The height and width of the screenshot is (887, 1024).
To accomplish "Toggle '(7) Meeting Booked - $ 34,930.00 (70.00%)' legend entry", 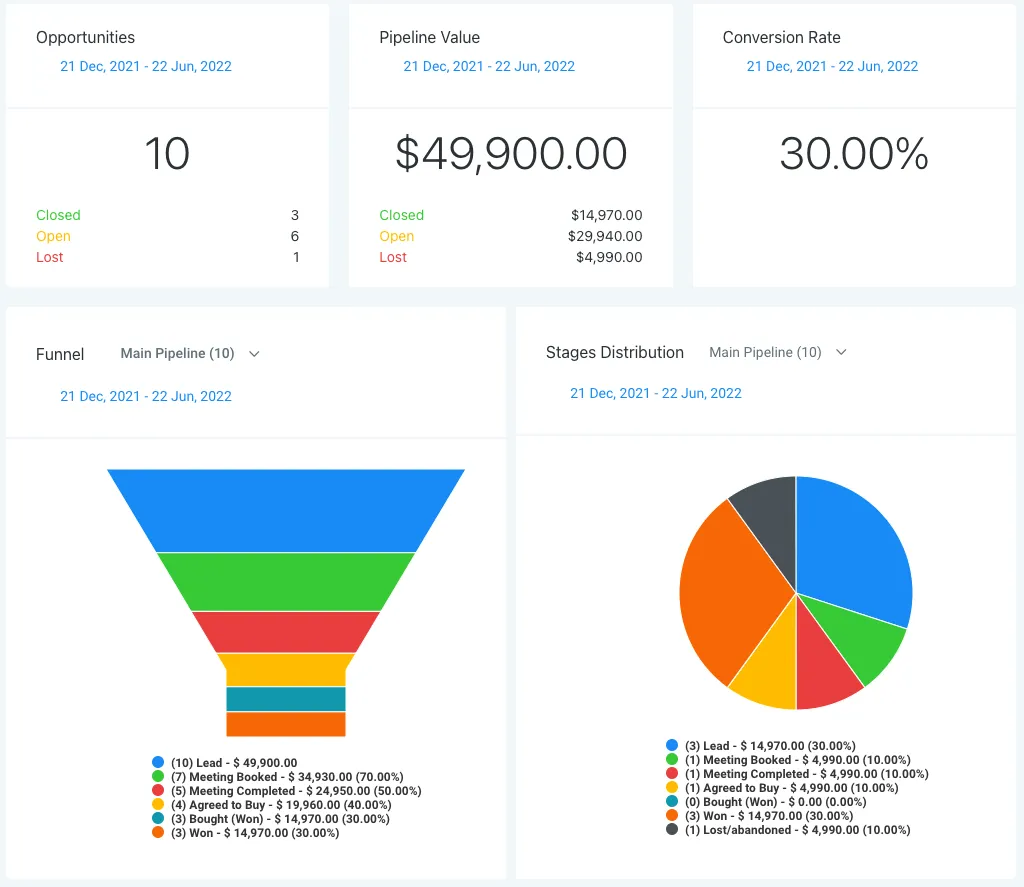I will (287, 777).
